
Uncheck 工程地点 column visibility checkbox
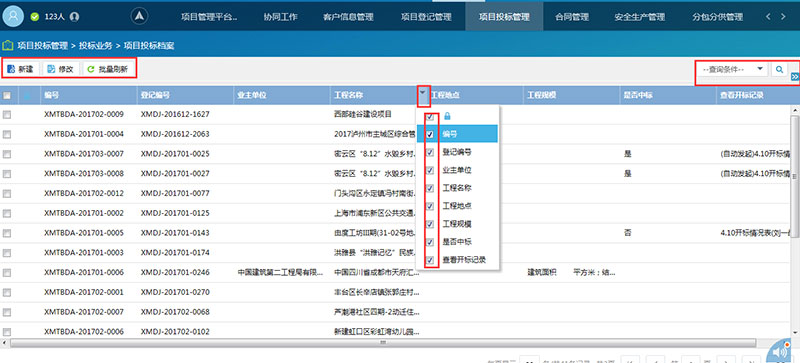(x=431, y=206)
